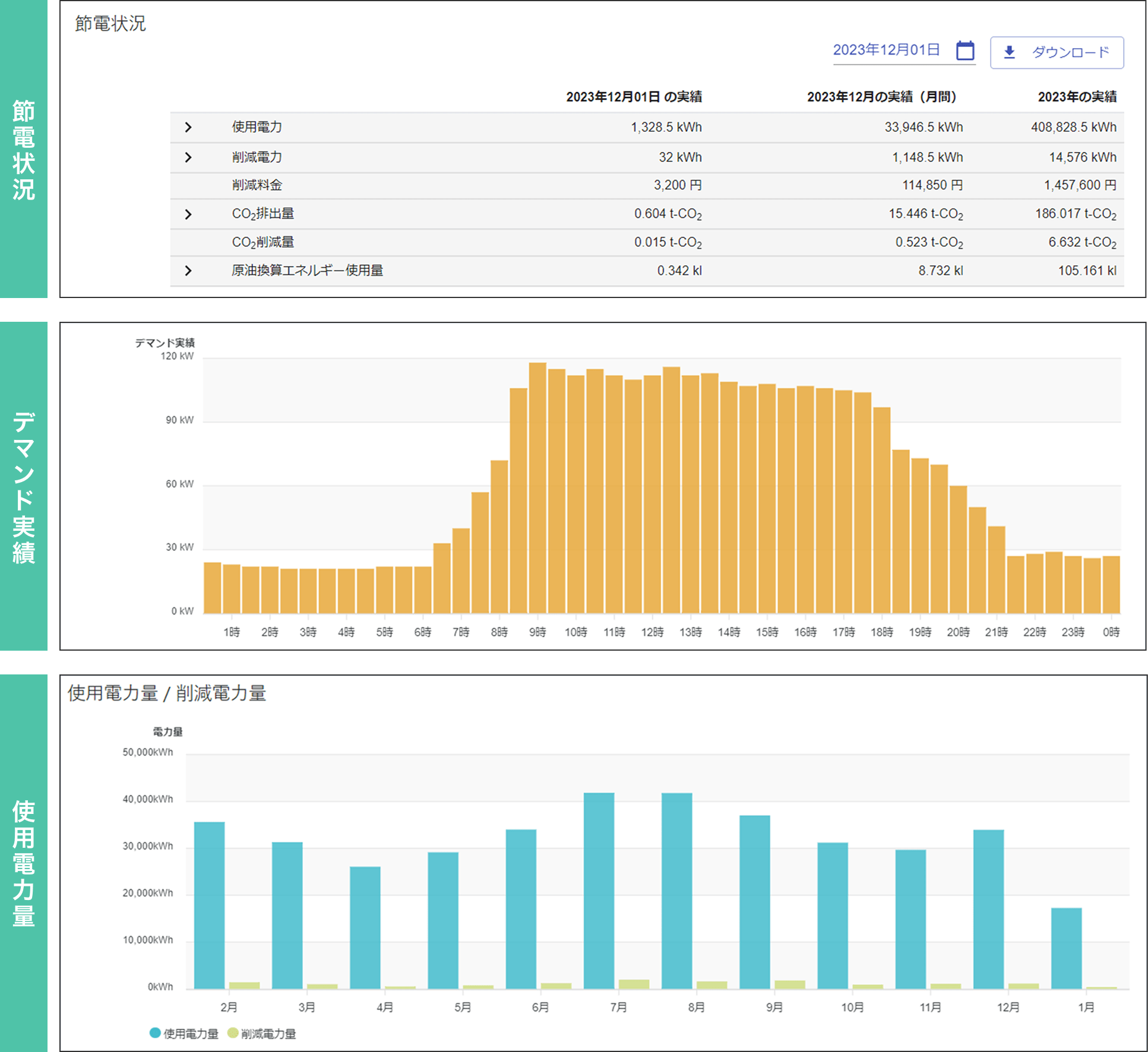Viewport: 1148px width, 1052px height.
Task: Select the 1,148.5 kWh monthly reduction value
Action: (927, 157)
